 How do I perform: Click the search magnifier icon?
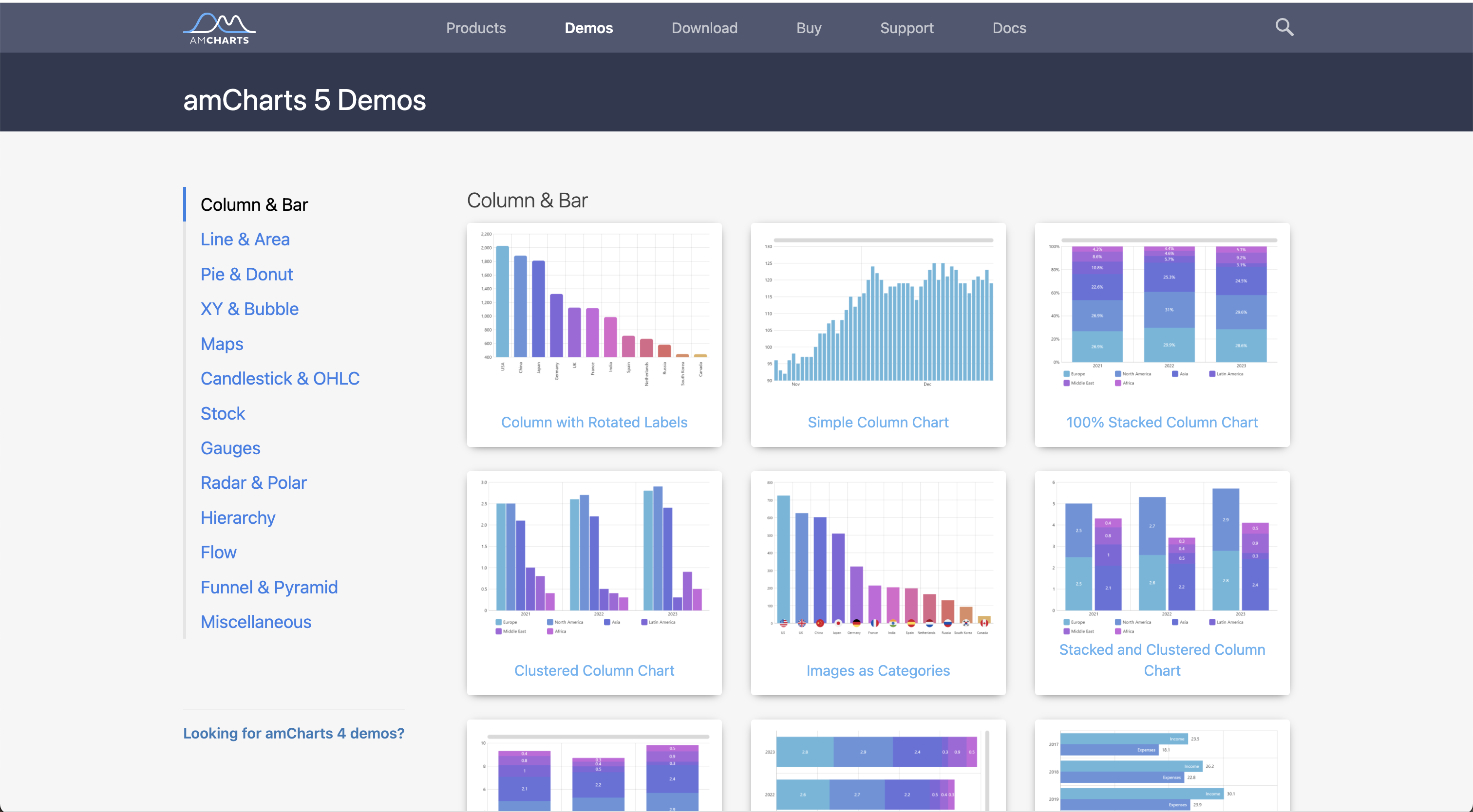point(1284,27)
